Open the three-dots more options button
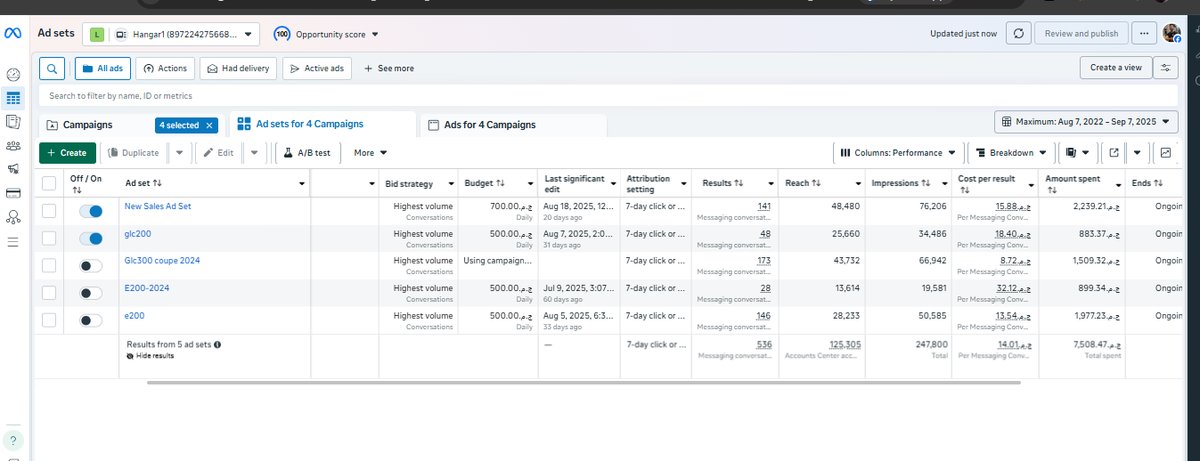Image resolution: width=1200 pixels, height=461 pixels. (x=1143, y=33)
